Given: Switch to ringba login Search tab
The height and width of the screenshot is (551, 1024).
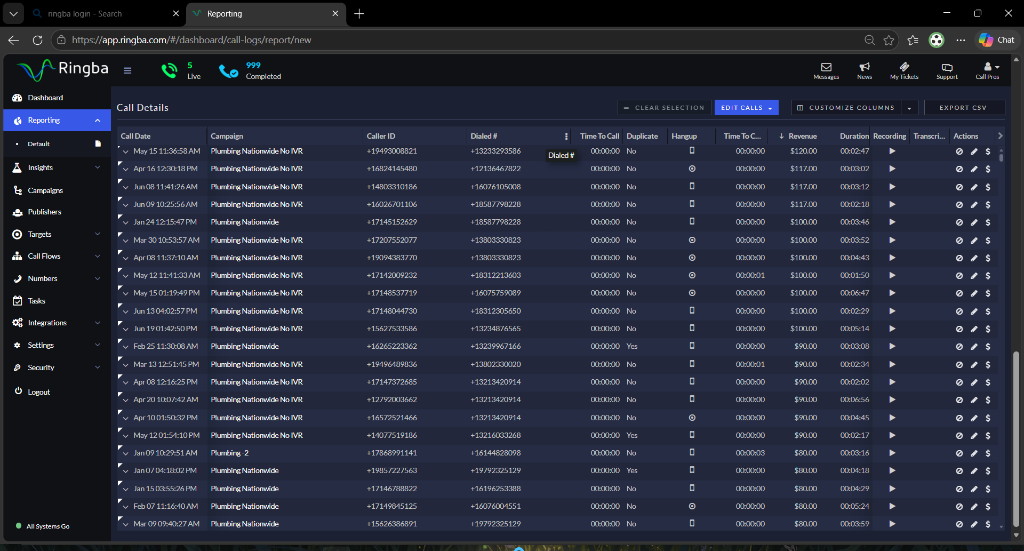Looking at the screenshot, I should click(104, 14).
